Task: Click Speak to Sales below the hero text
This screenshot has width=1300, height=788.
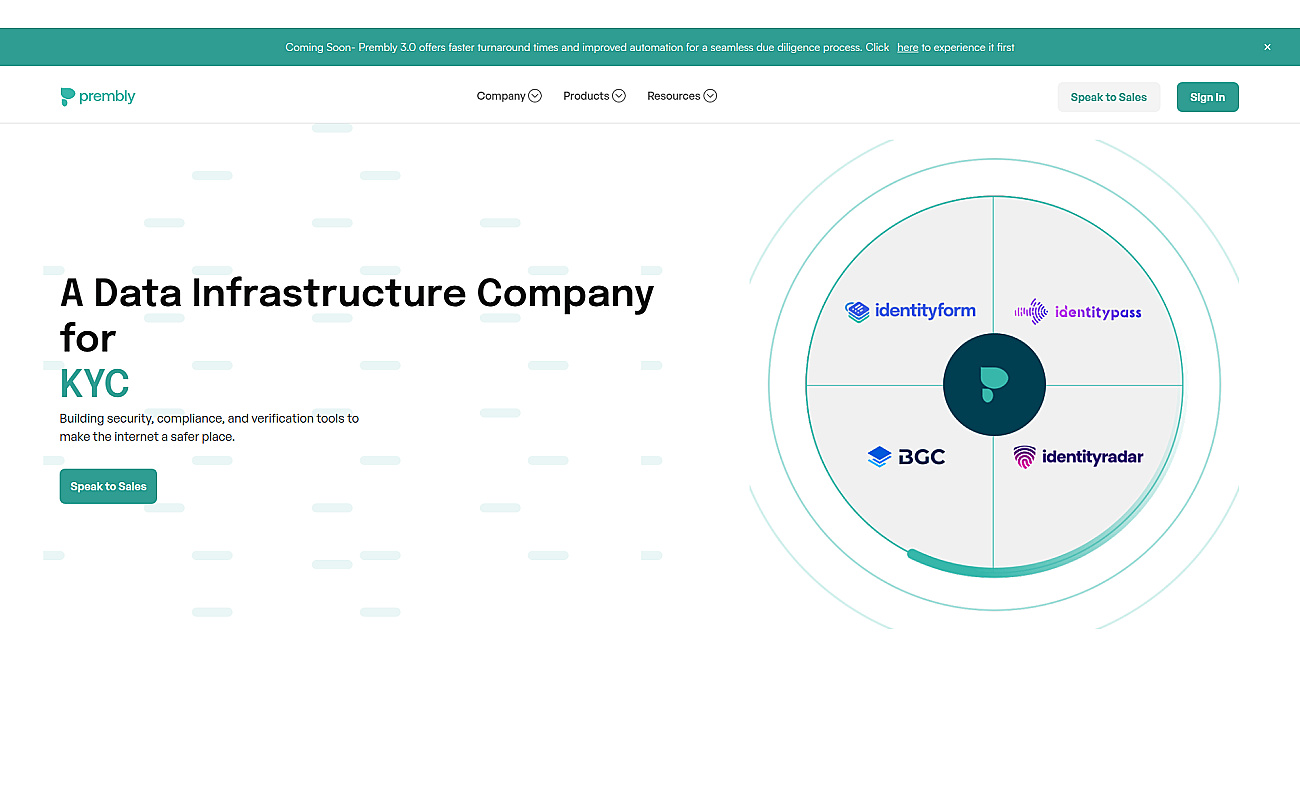Action: [x=108, y=486]
